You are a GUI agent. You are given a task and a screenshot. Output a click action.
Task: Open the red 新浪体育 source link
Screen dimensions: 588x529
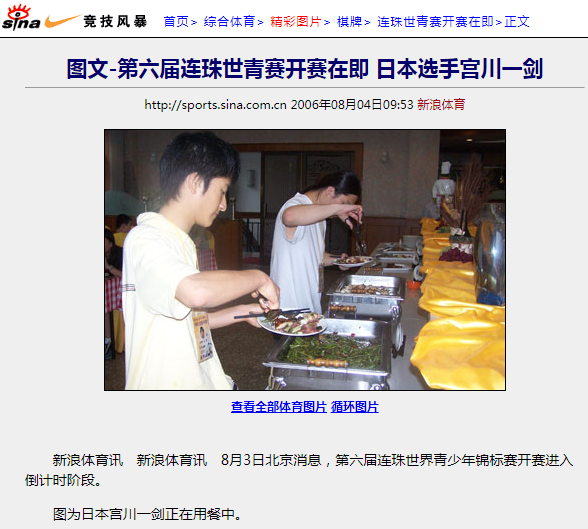(x=441, y=105)
